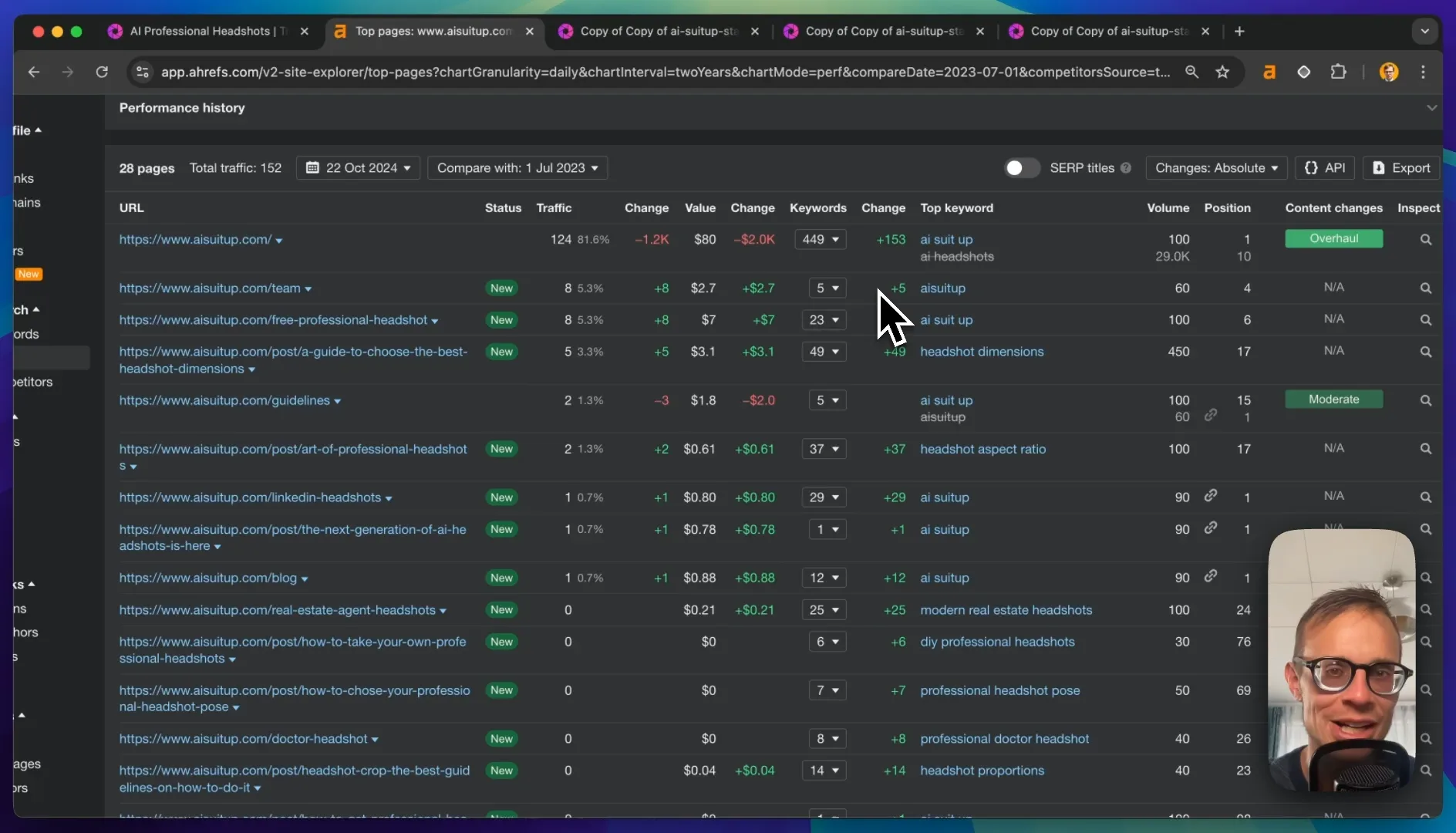Viewport: 1456px width, 833px height.
Task: Open the https://www.aisuitup.com/team link
Action: click(x=209, y=288)
